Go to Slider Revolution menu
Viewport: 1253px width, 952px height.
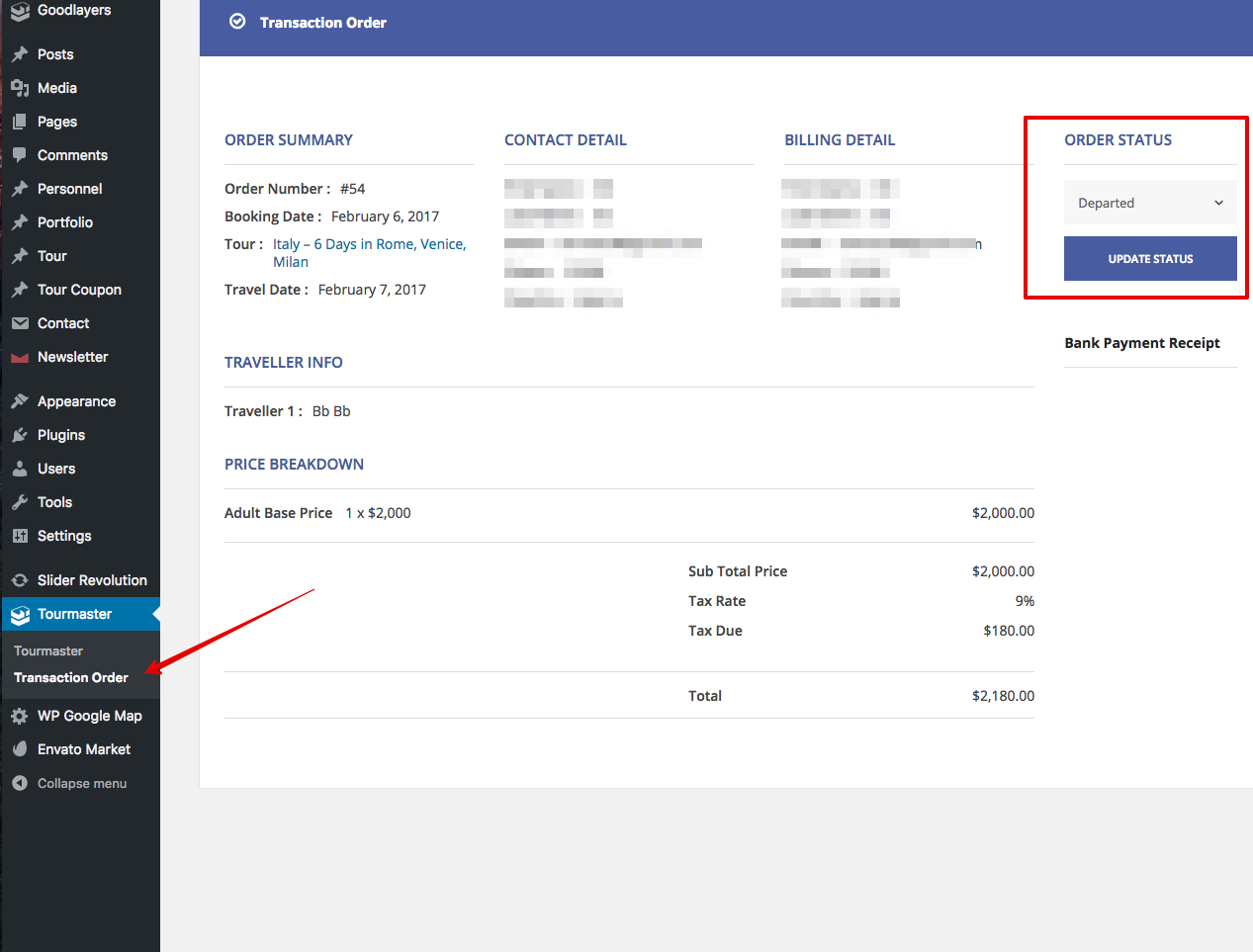point(92,580)
